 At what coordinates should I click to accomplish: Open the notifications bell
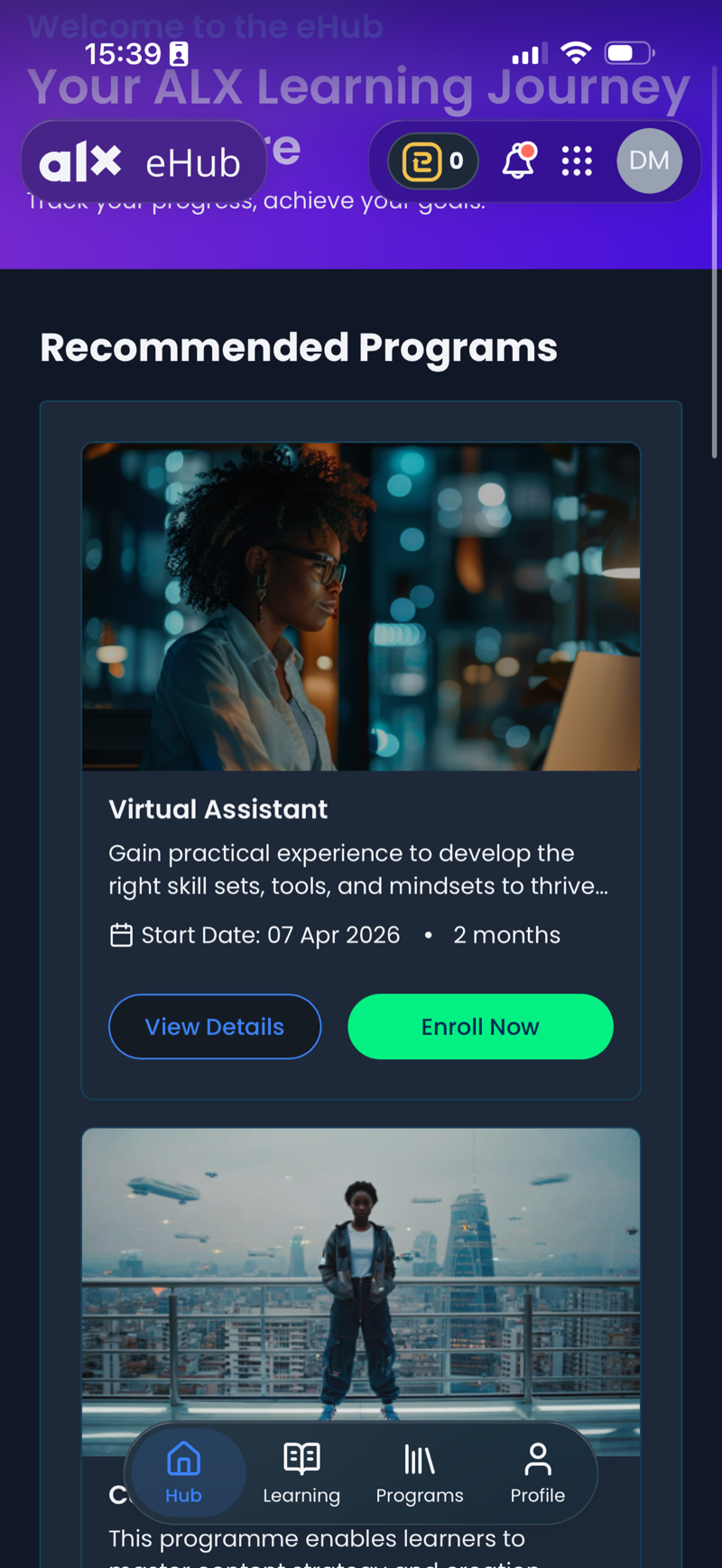(x=519, y=161)
